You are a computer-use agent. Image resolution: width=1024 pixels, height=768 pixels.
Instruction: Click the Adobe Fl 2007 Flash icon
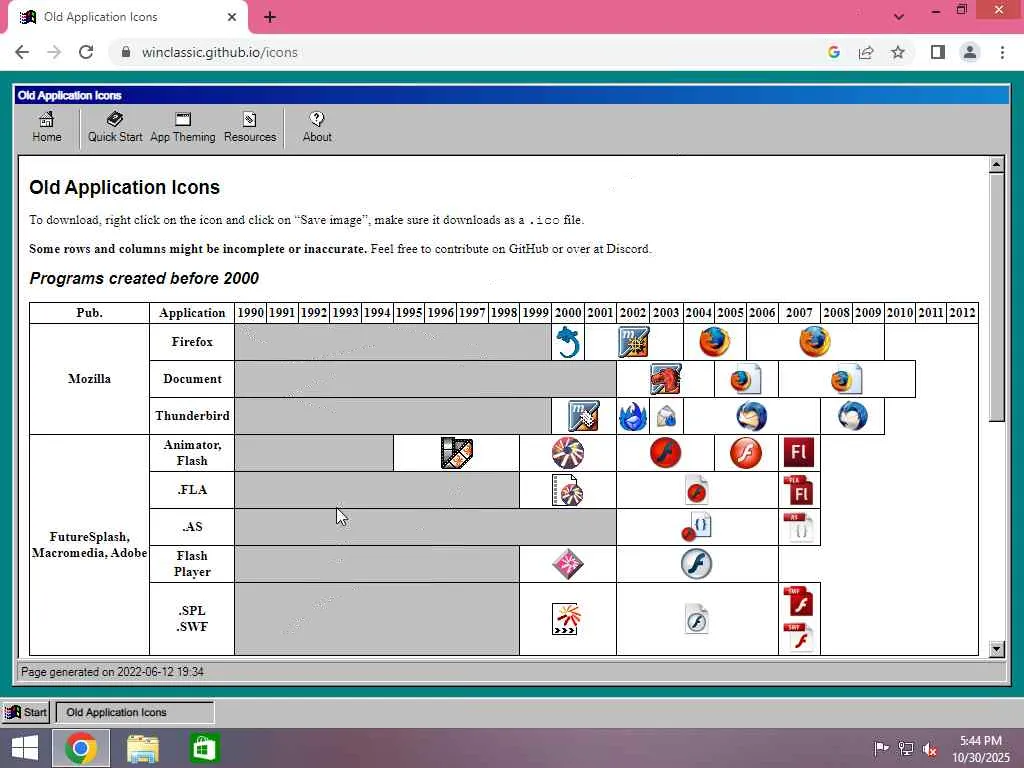(799, 453)
